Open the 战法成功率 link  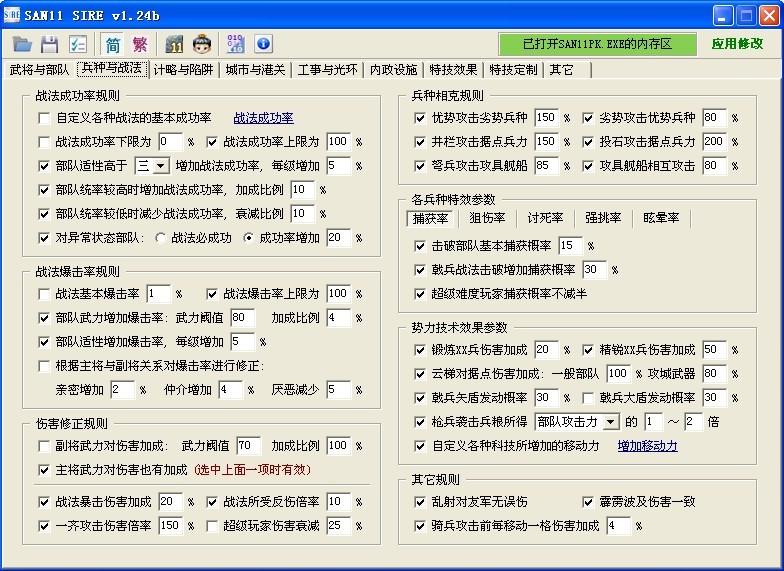(263, 118)
